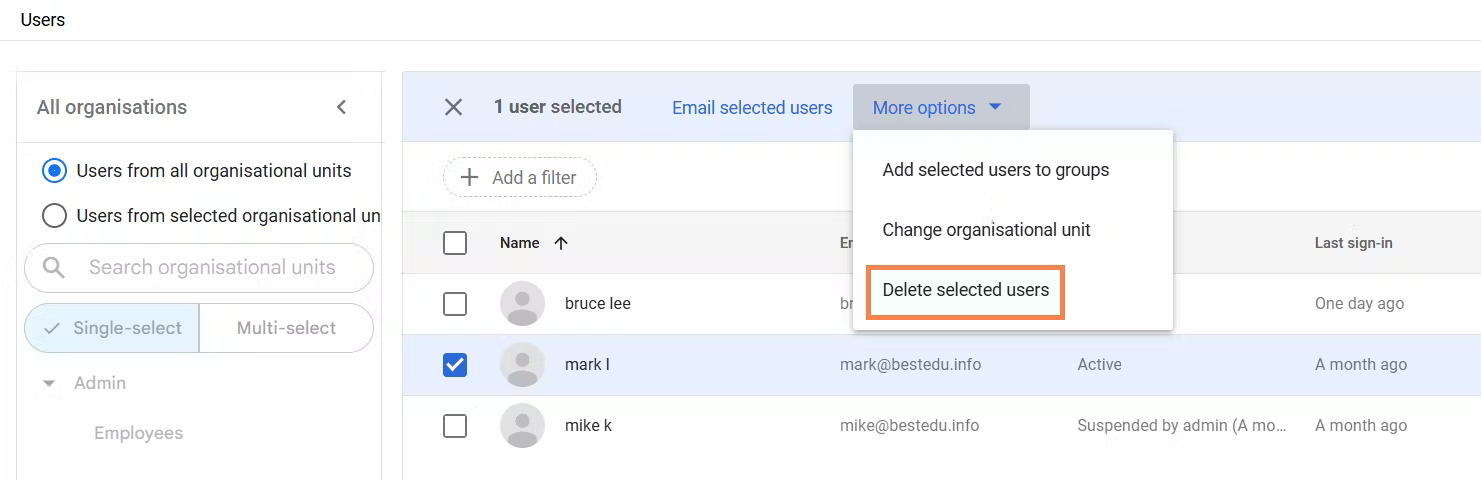Choose Delete selected users
Viewport: 1481px width, 480px height.
(965, 290)
